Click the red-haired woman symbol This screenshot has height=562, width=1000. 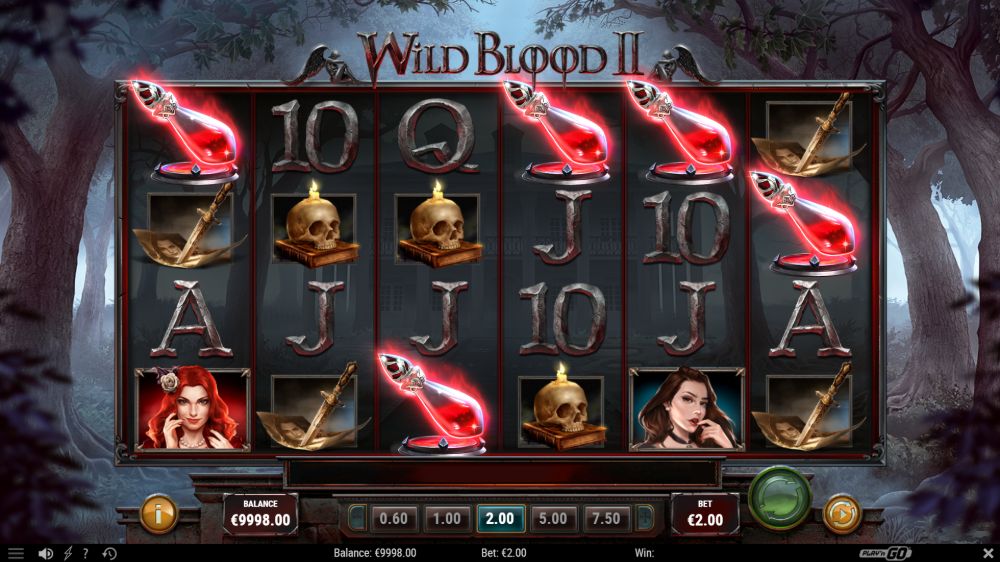coord(191,409)
